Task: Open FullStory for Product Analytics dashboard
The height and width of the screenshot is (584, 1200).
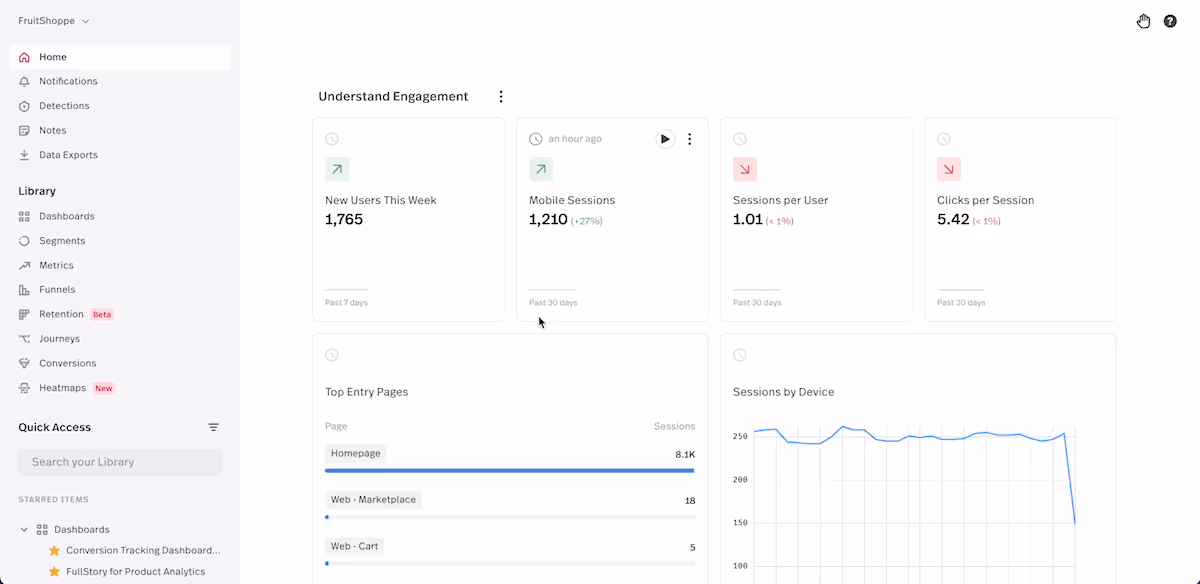Action: (135, 572)
